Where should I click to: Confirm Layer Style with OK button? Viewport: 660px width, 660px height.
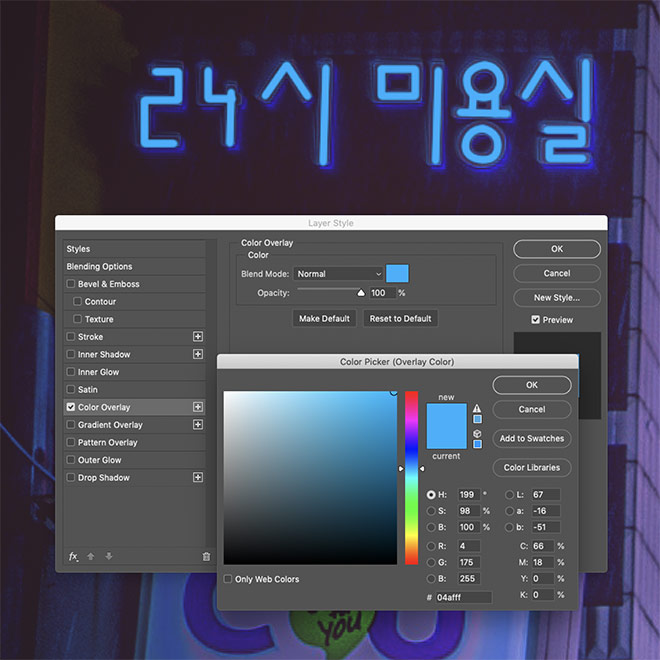click(x=557, y=249)
